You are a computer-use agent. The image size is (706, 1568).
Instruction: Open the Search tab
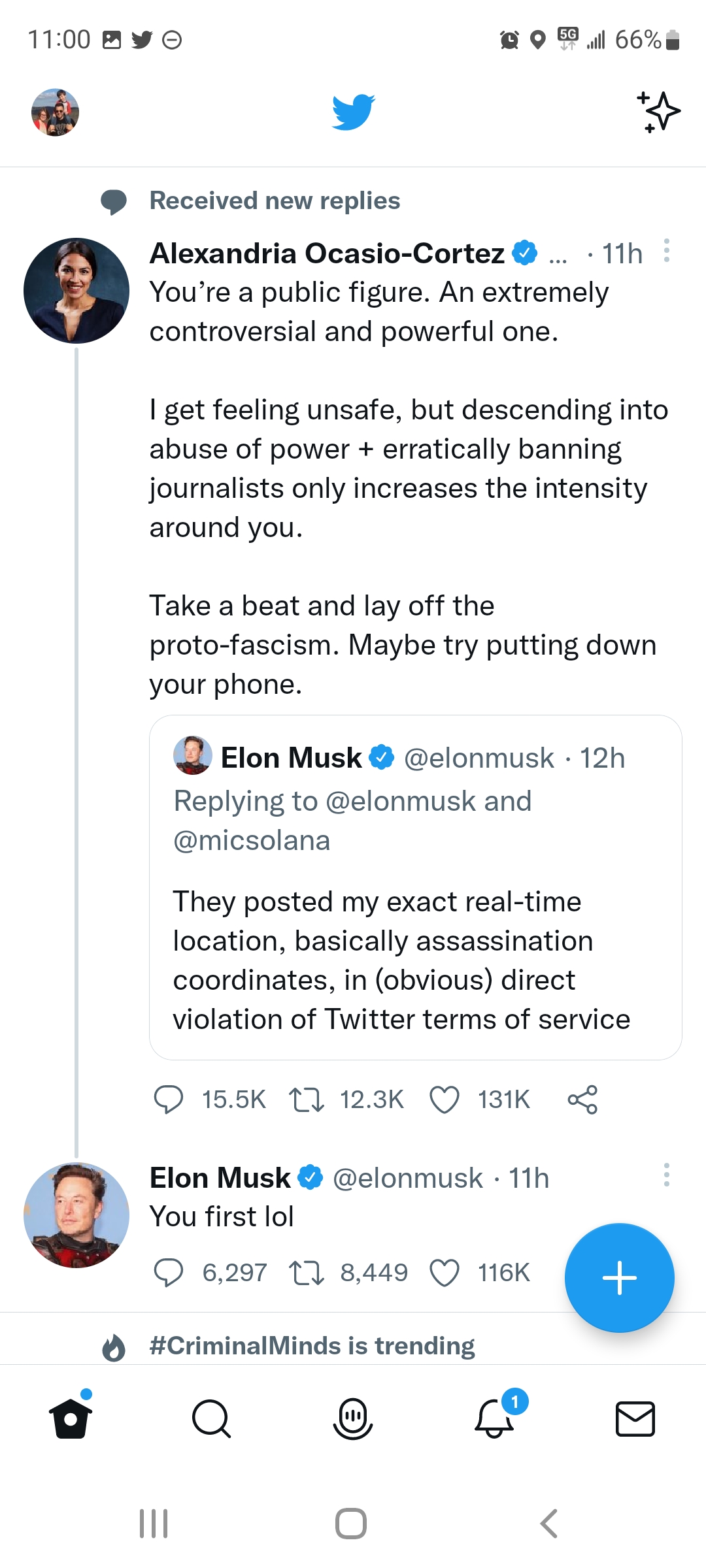tap(211, 1419)
